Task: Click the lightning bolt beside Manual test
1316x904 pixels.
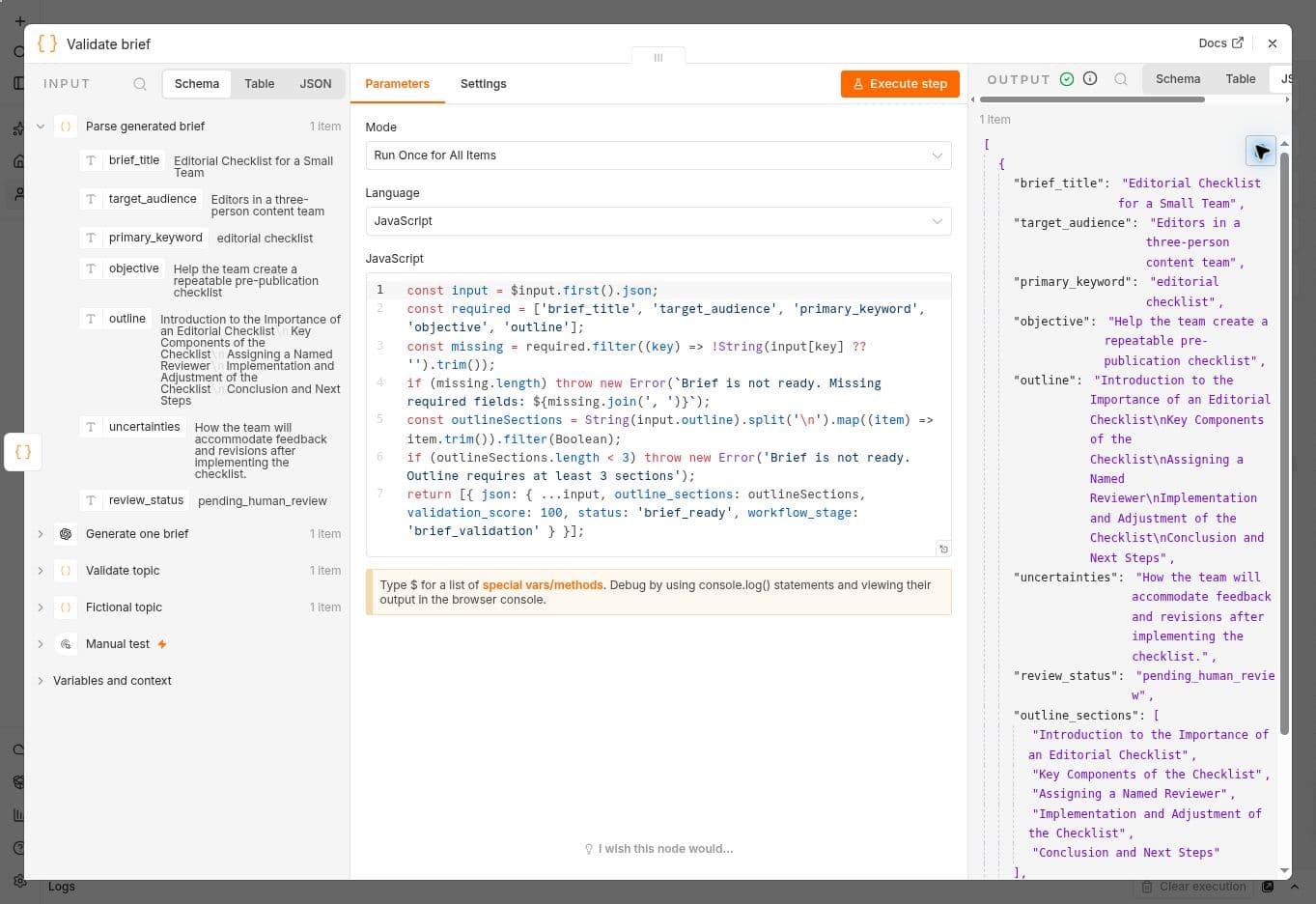Action: click(x=162, y=644)
